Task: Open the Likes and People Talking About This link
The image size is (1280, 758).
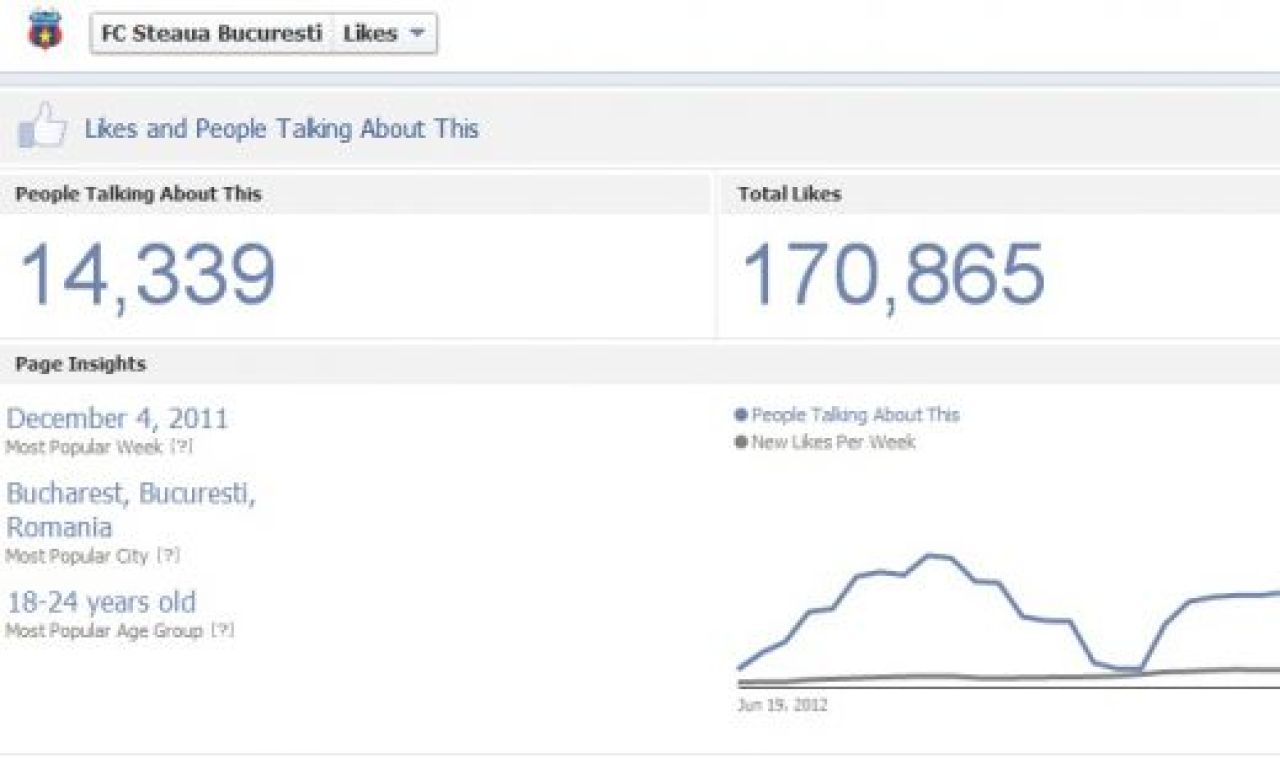Action: pyautogui.click(x=281, y=129)
